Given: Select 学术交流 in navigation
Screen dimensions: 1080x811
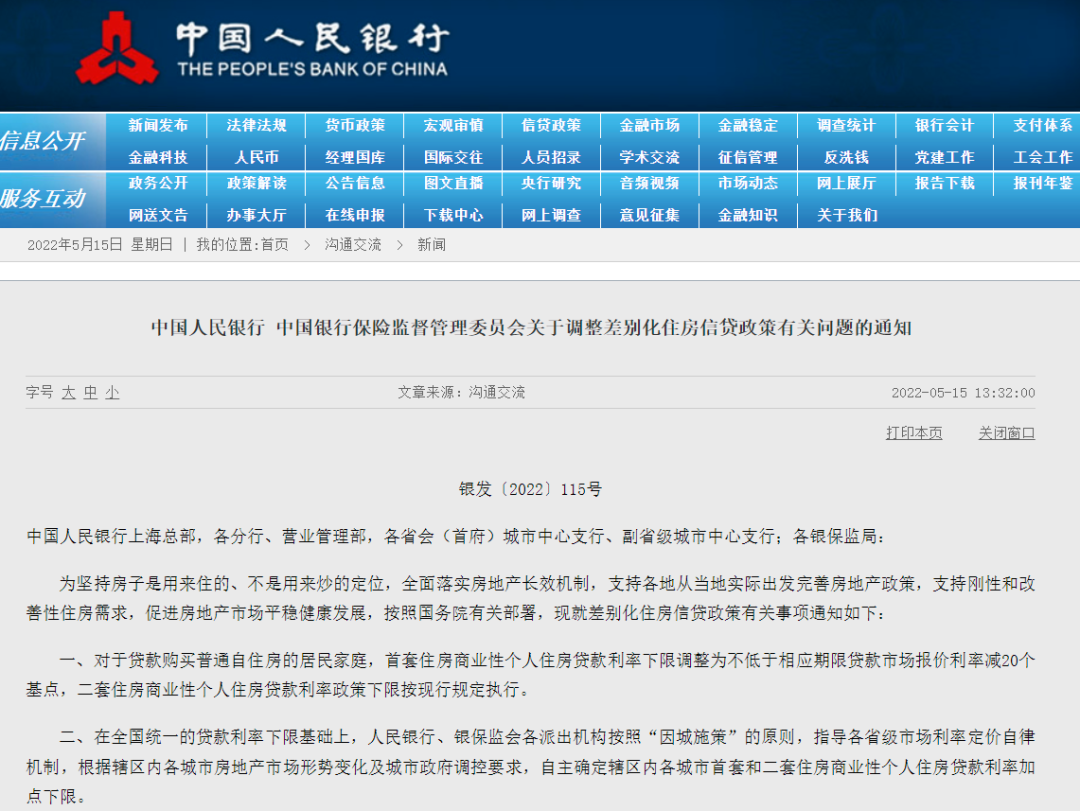Looking at the screenshot, I should (x=650, y=158).
